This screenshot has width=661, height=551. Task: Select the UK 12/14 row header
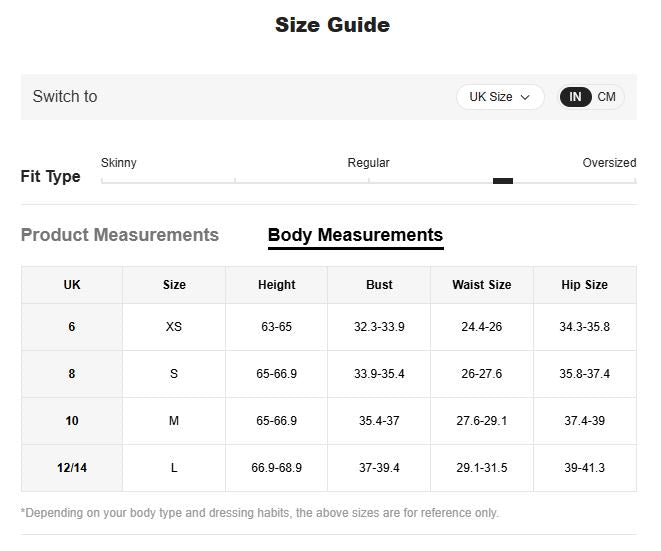point(72,468)
